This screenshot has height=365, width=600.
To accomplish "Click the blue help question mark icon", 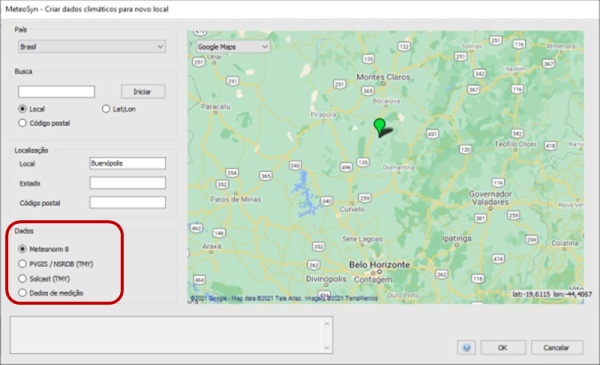I will pyautogui.click(x=466, y=347).
